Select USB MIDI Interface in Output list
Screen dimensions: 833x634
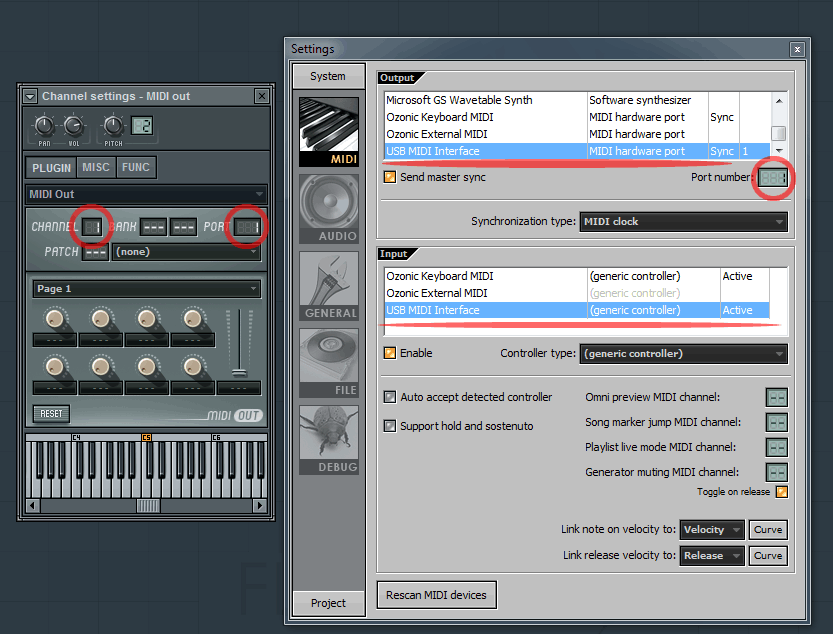(x=577, y=151)
